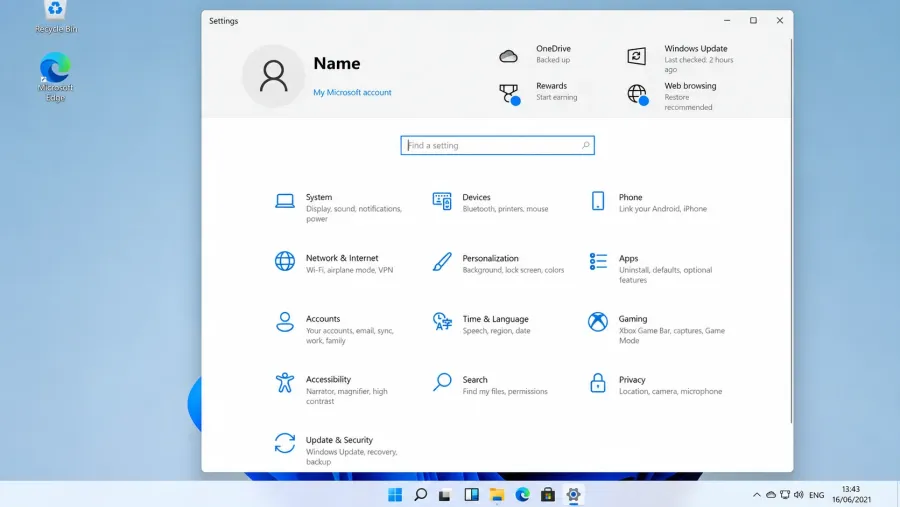
Task: Open taskbar Search
Action: [x=421, y=495]
